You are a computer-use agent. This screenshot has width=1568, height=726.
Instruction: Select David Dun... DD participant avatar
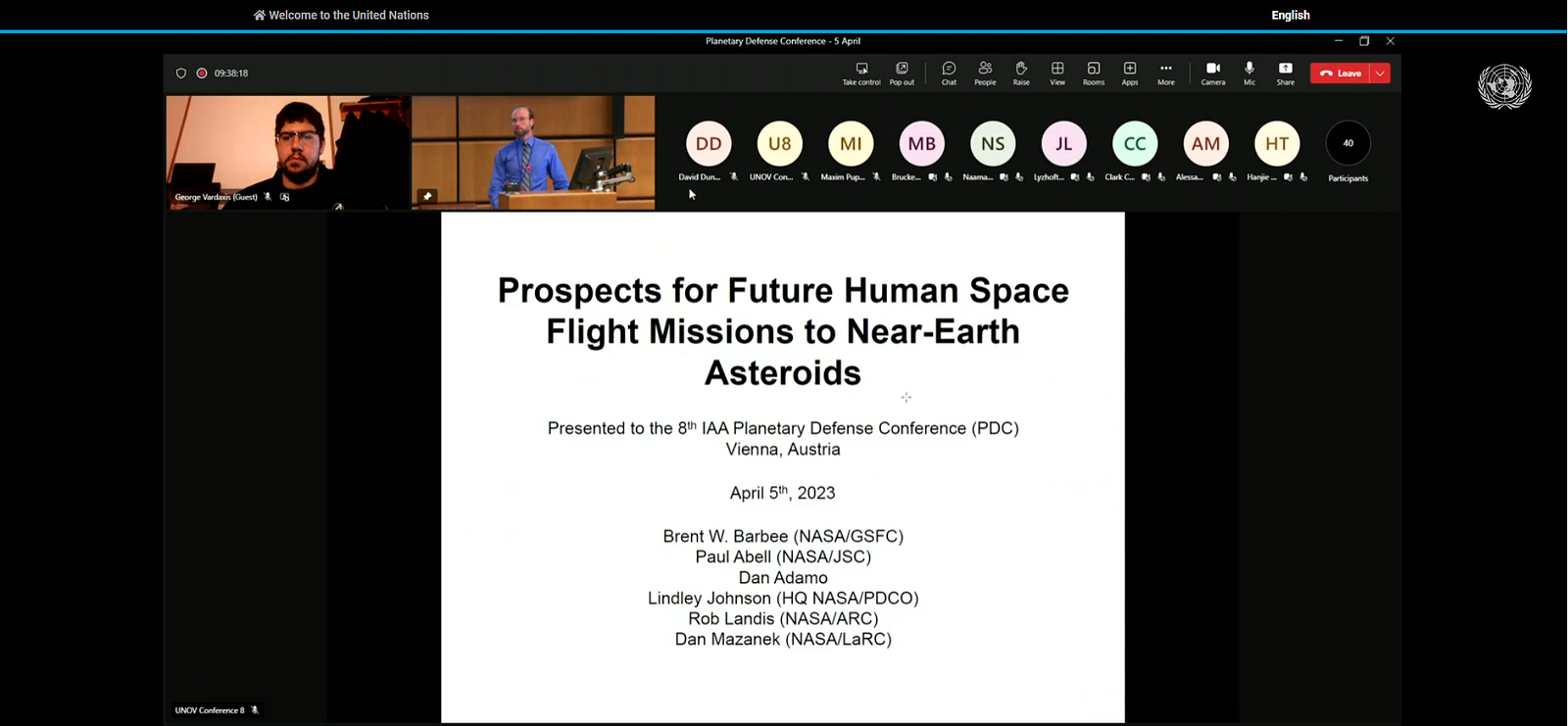tap(709, 143)
